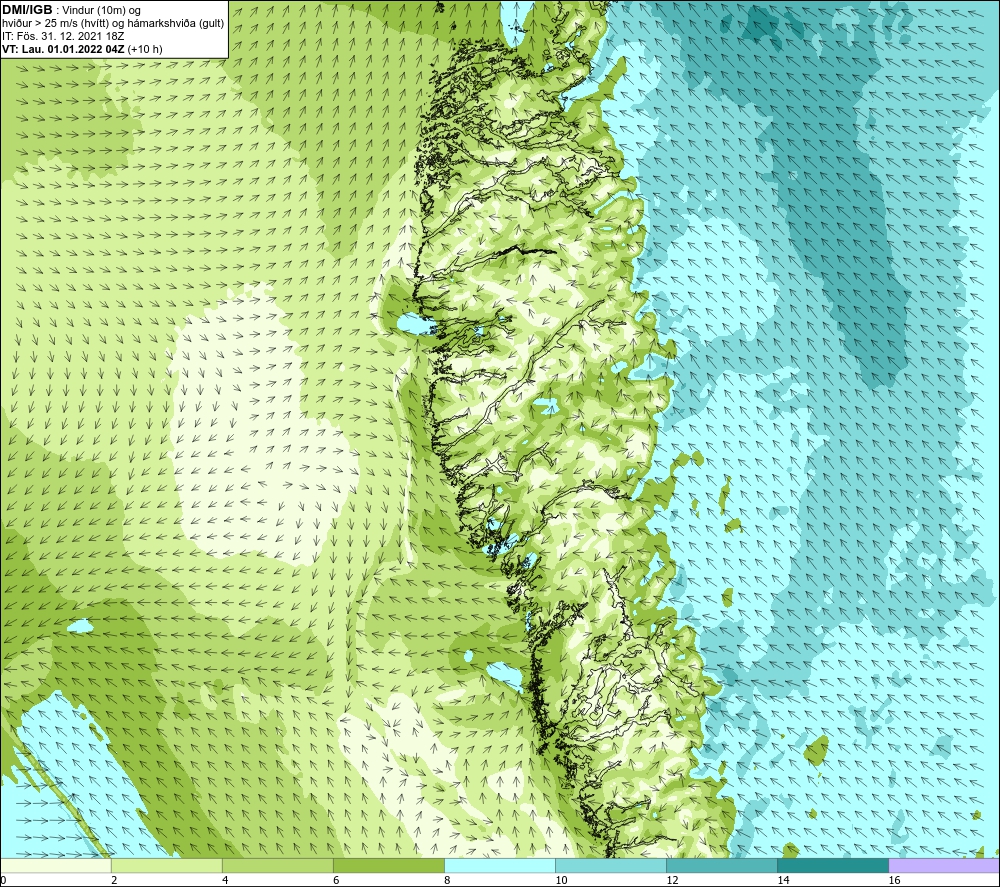Click the 8–10 m/s light cyan swatch
1000x887 pixels.
(x=499, y=865)
